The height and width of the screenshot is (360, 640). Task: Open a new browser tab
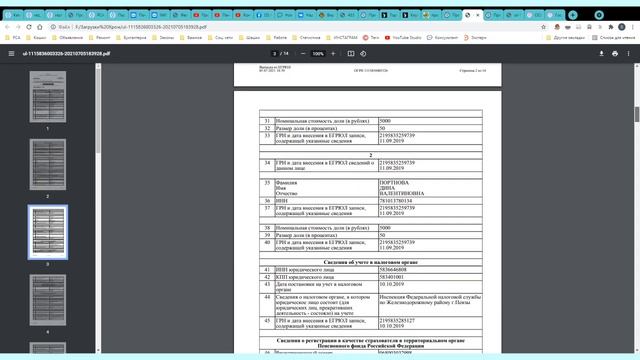click(x=573, y=15)
